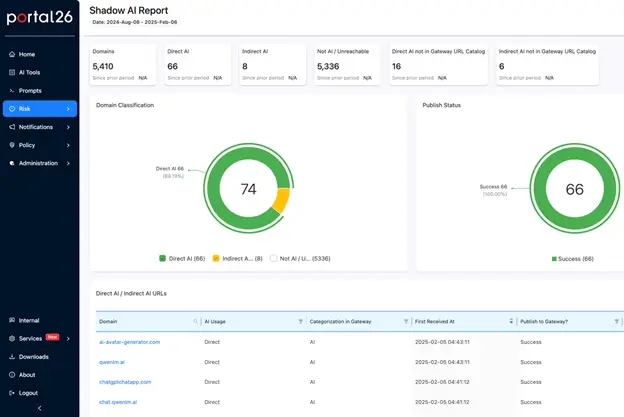Expand the Notifications submenu chevron

68,127
